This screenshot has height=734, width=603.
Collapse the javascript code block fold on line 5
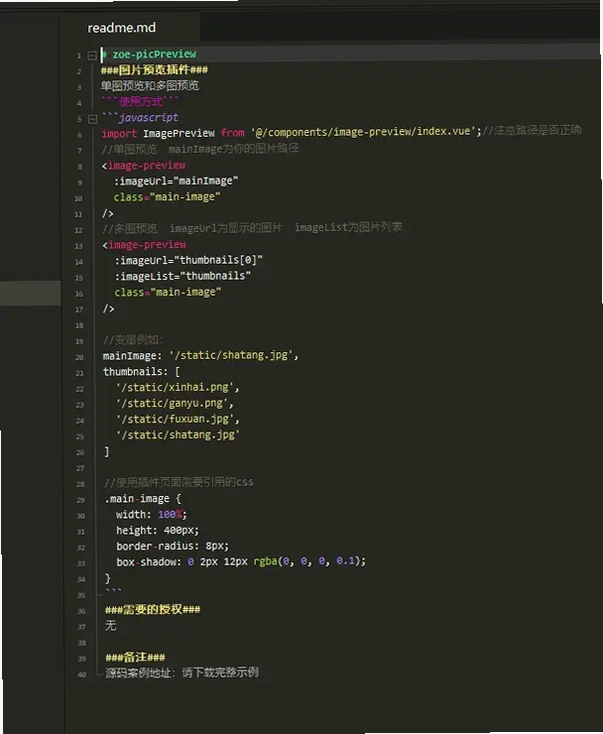coord(92,119)
